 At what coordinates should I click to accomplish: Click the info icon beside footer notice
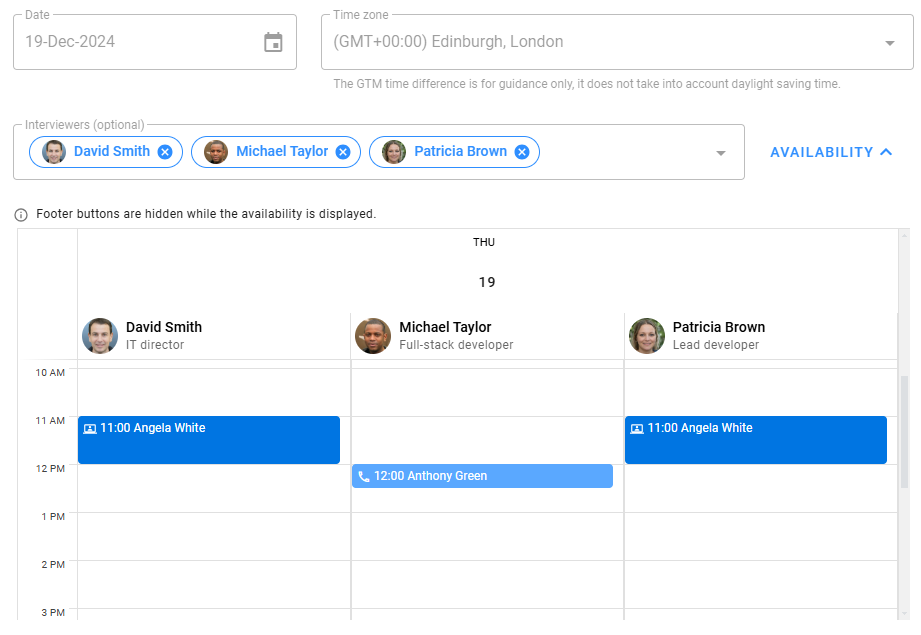(x=21, y=215)
